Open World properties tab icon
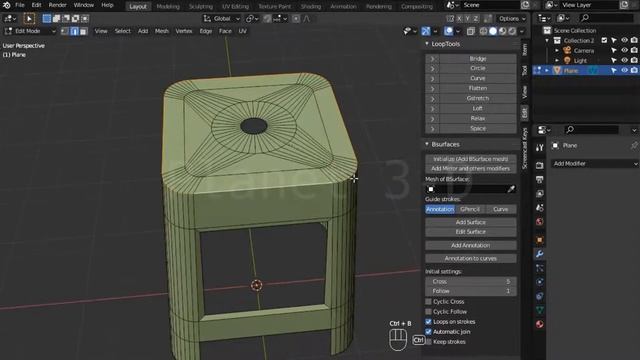The width and height of the screenshot is (640, 360). click(540, 222)
